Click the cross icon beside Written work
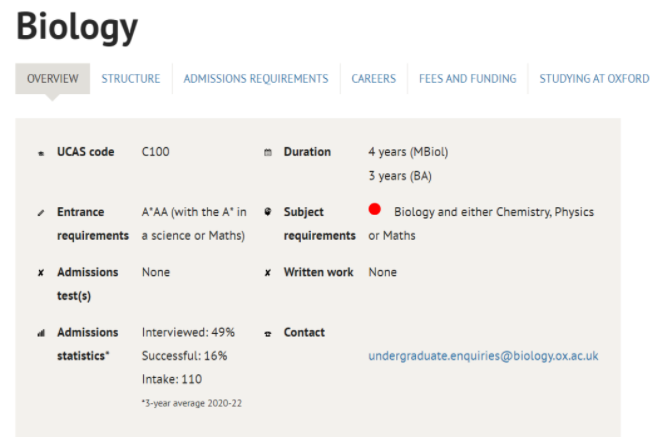The image size is (662, 446). click(268, 273)
